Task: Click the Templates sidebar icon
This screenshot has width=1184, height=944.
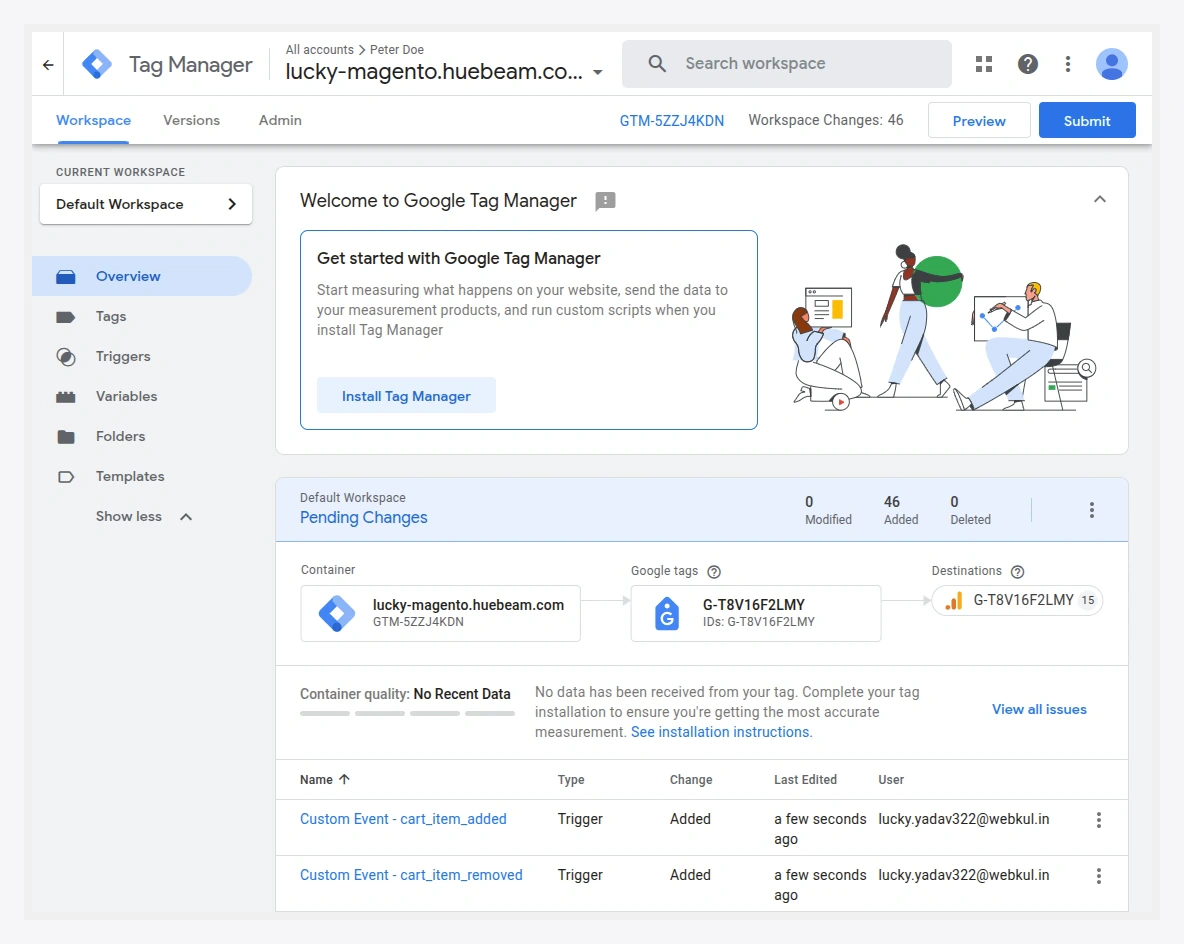Action: pyautogui.click(x=66, y=477)
